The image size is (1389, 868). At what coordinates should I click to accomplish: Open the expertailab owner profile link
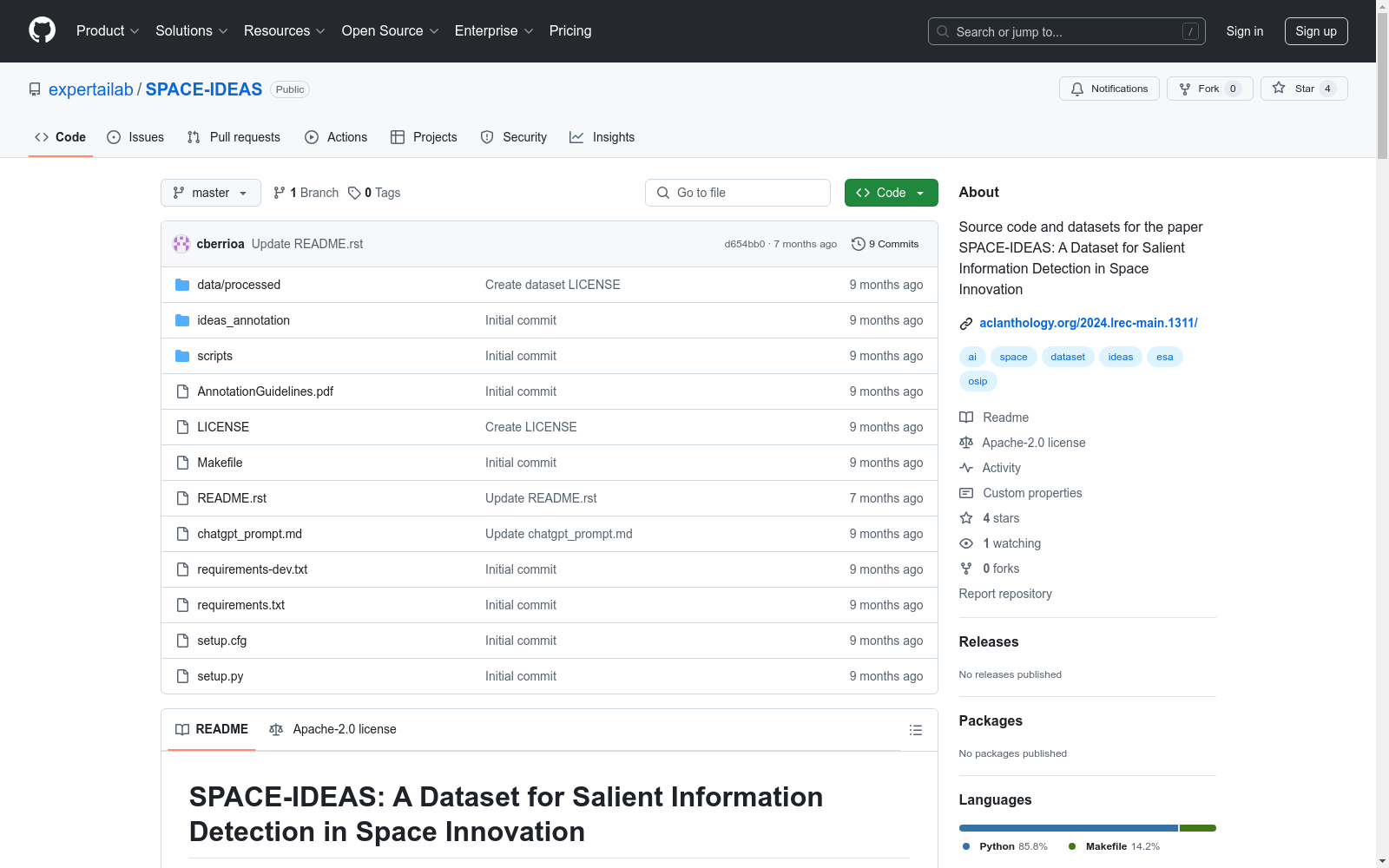coord(91,89)
